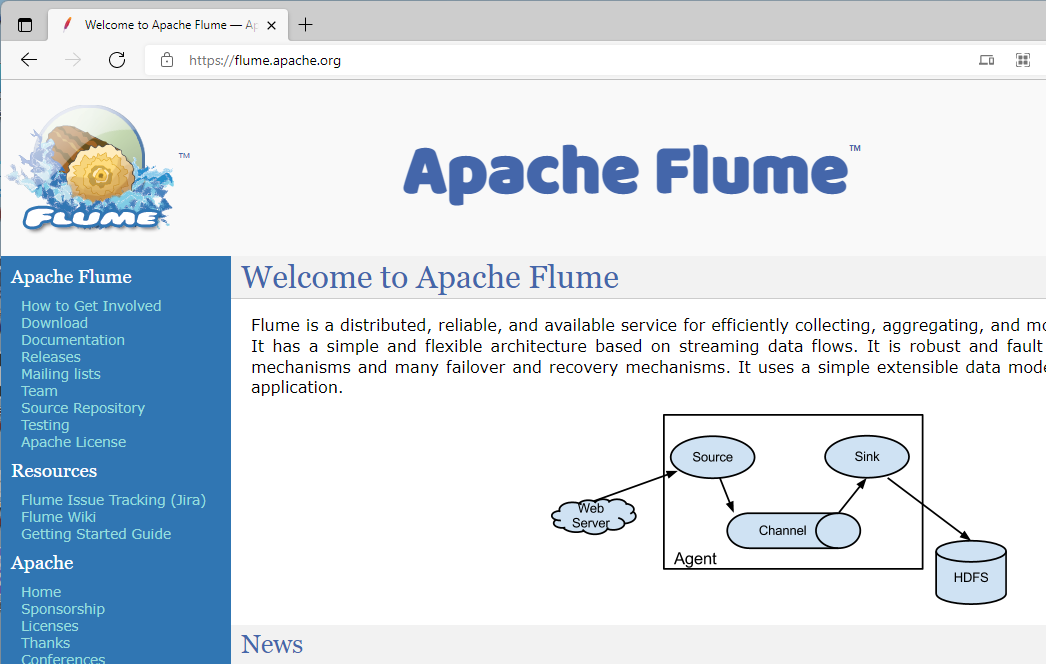Click the Agent label in the diagram
Screen dimensions: 1046x664
(695, 559)
